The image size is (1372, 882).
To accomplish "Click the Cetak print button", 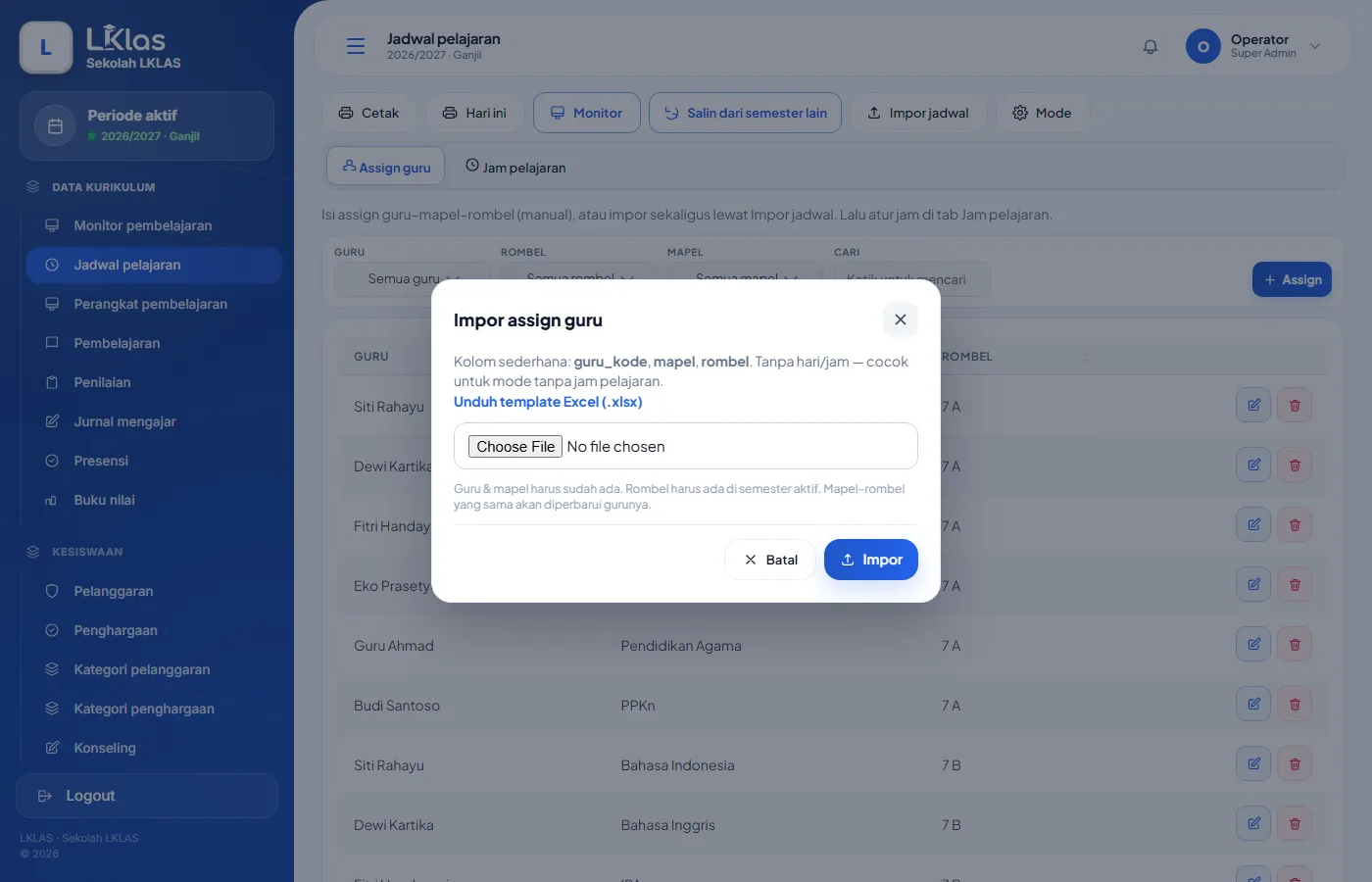I will click(368, 113).
